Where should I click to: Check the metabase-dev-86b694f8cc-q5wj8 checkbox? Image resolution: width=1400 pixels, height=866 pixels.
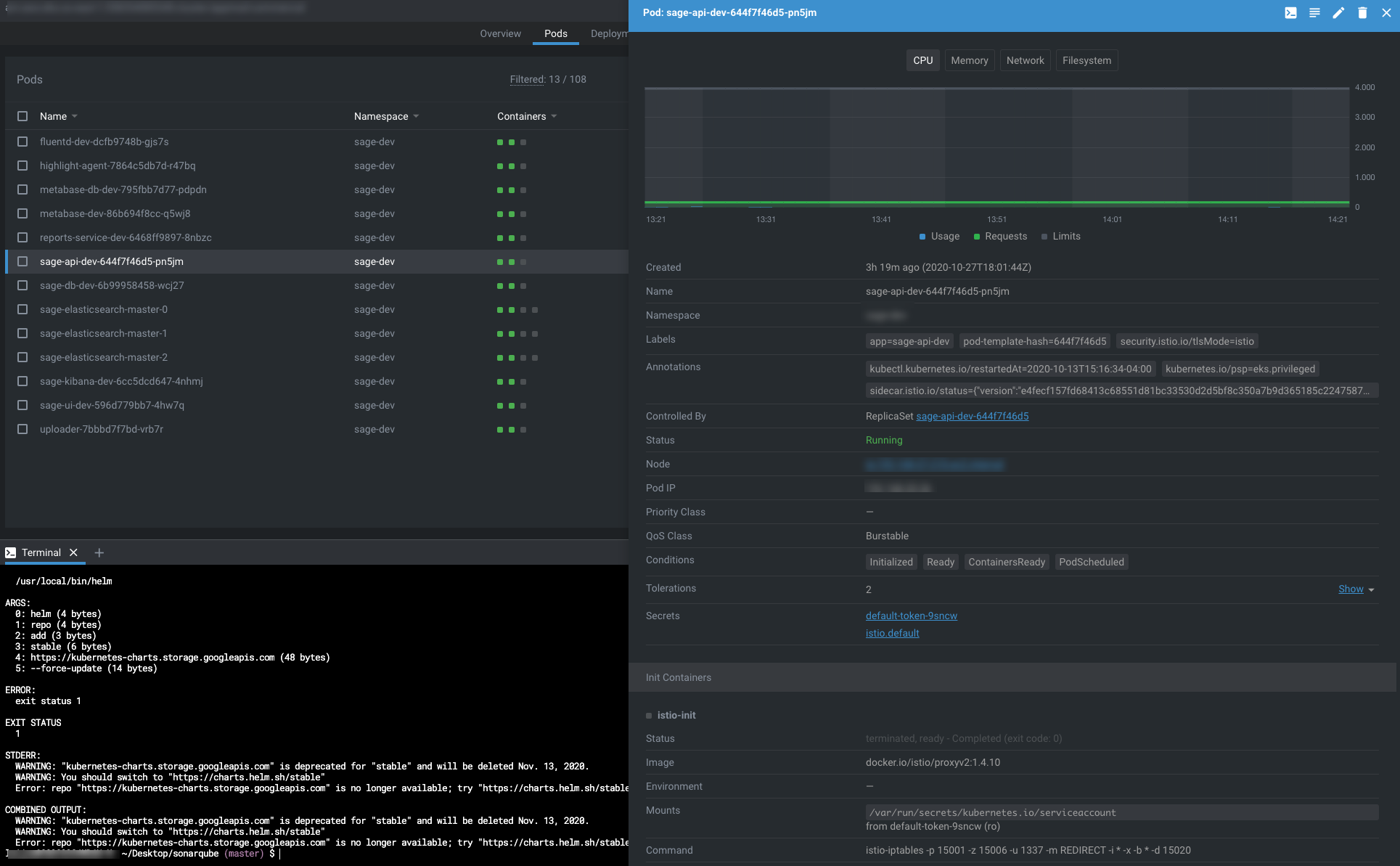point(22,213)
